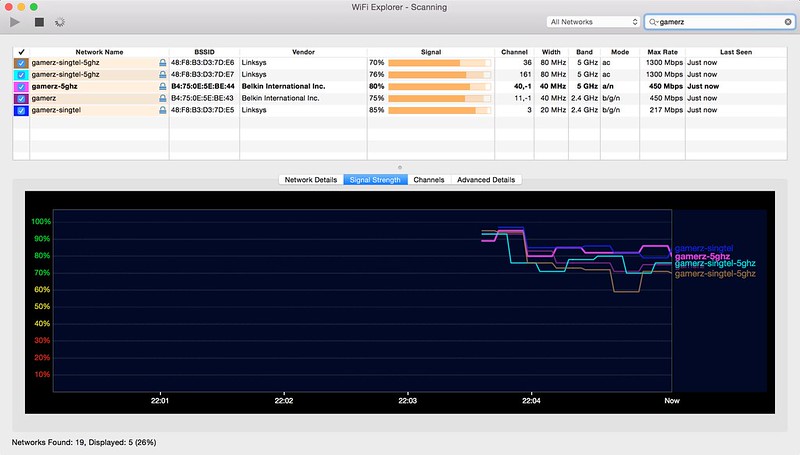Uncheck the orange gamerz-singtel-5ghz network checkbox
This screenshot has width=800, height=455.
pos(21,63)
